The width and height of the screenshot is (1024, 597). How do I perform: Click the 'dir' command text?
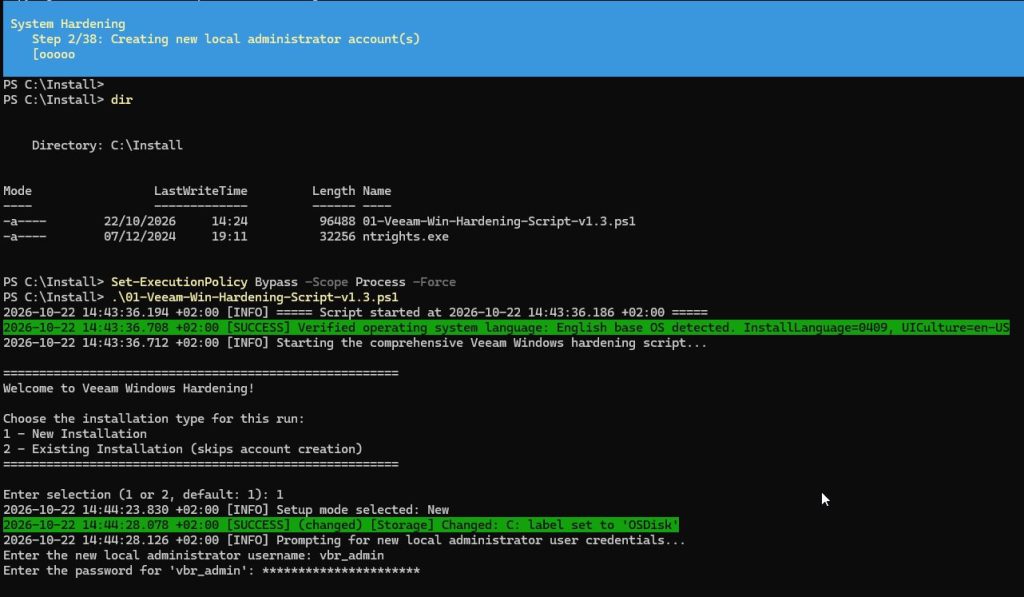coord(121,100)
